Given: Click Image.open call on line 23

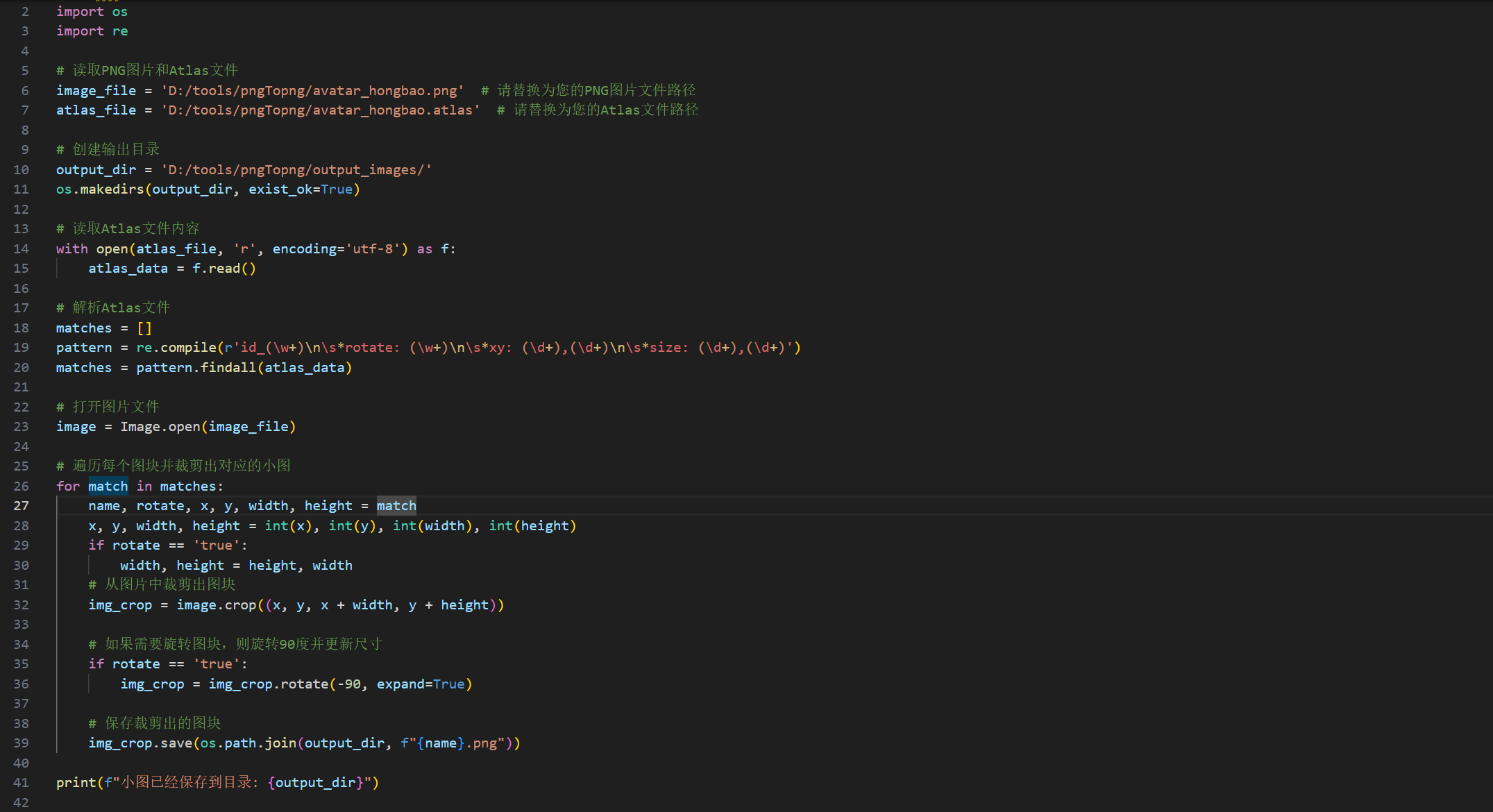Looking at the screenshot, I should 160,427.
